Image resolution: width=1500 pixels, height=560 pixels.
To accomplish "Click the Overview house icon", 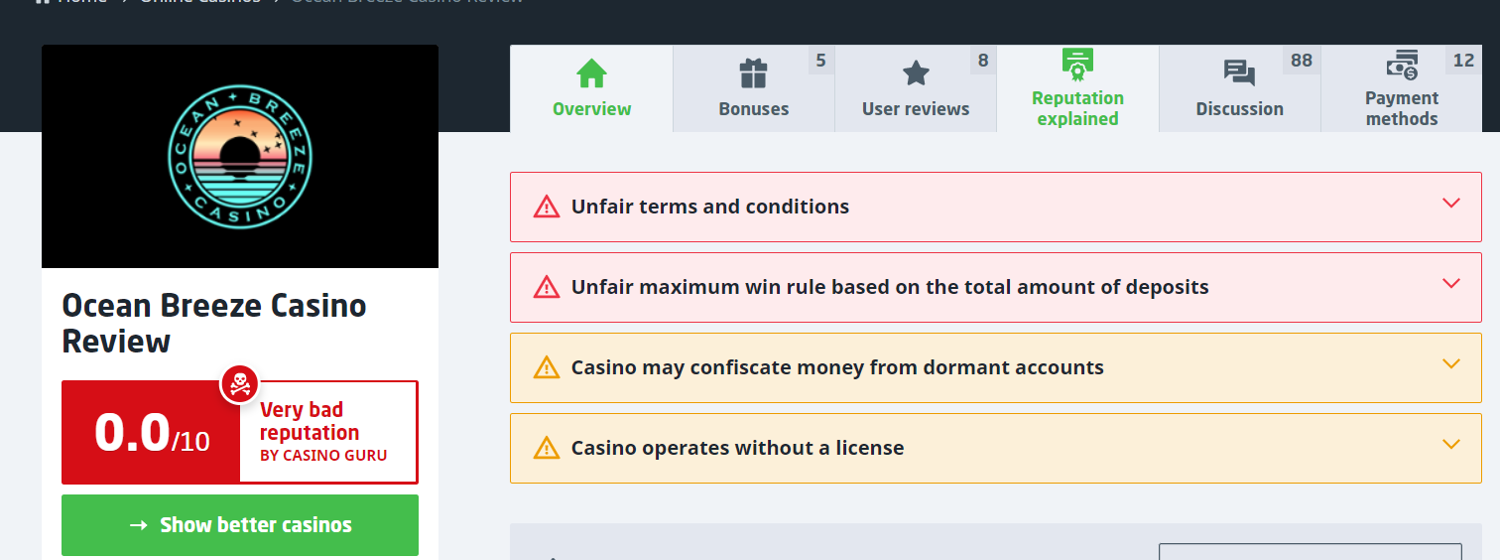I will click(591, 73).
